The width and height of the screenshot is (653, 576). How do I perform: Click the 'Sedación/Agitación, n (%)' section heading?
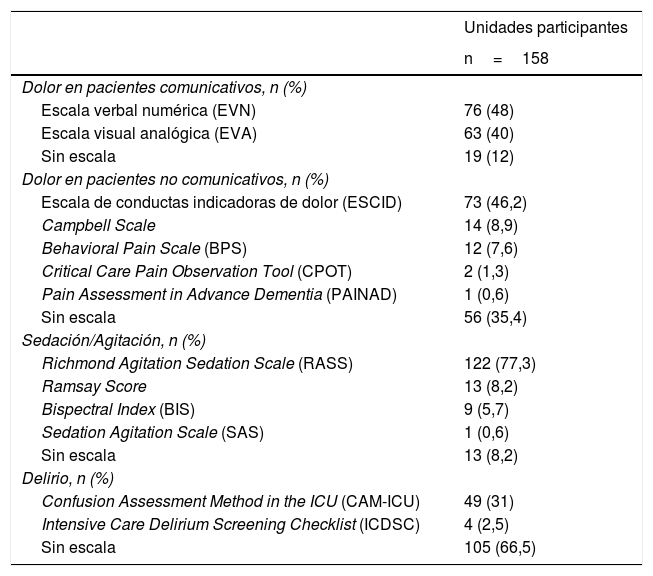tap(114, 341)
